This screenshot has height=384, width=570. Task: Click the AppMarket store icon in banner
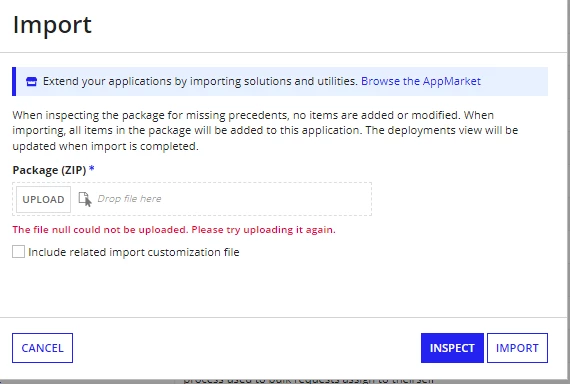pyautogui.click(x=32, y=81)
